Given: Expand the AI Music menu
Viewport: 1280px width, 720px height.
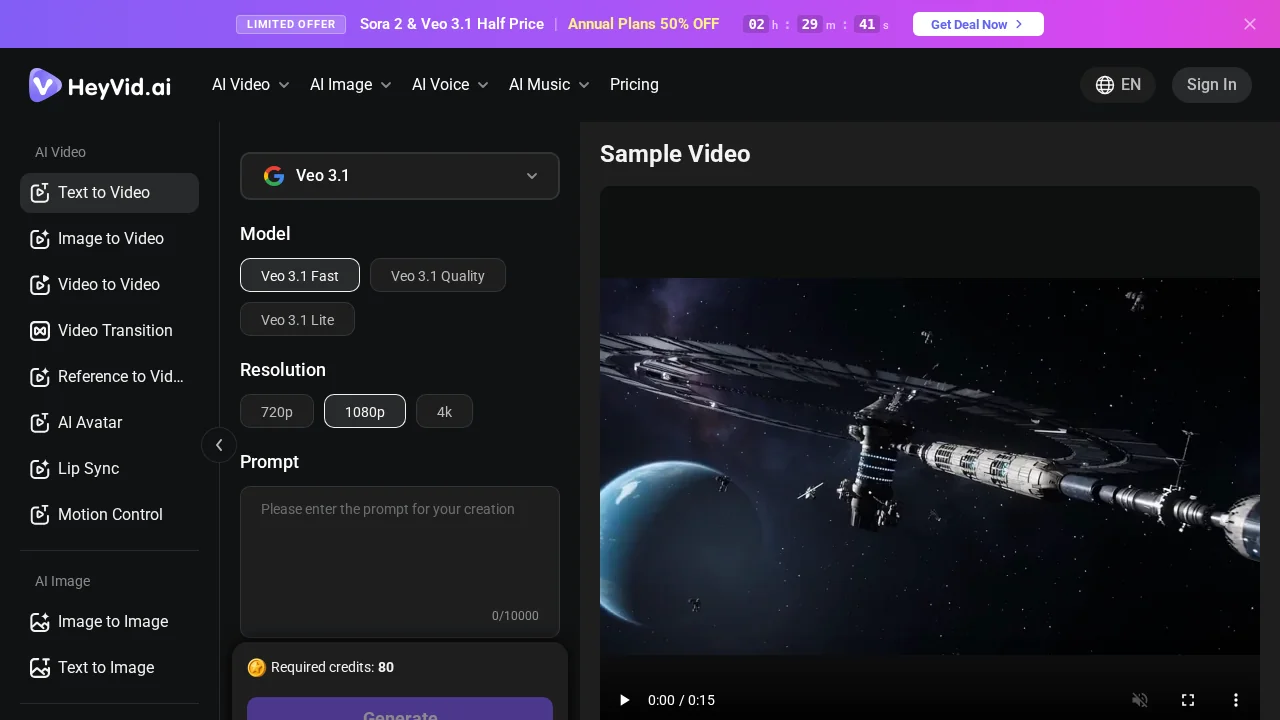Looking at the screenshot, I should click(548, 85).
